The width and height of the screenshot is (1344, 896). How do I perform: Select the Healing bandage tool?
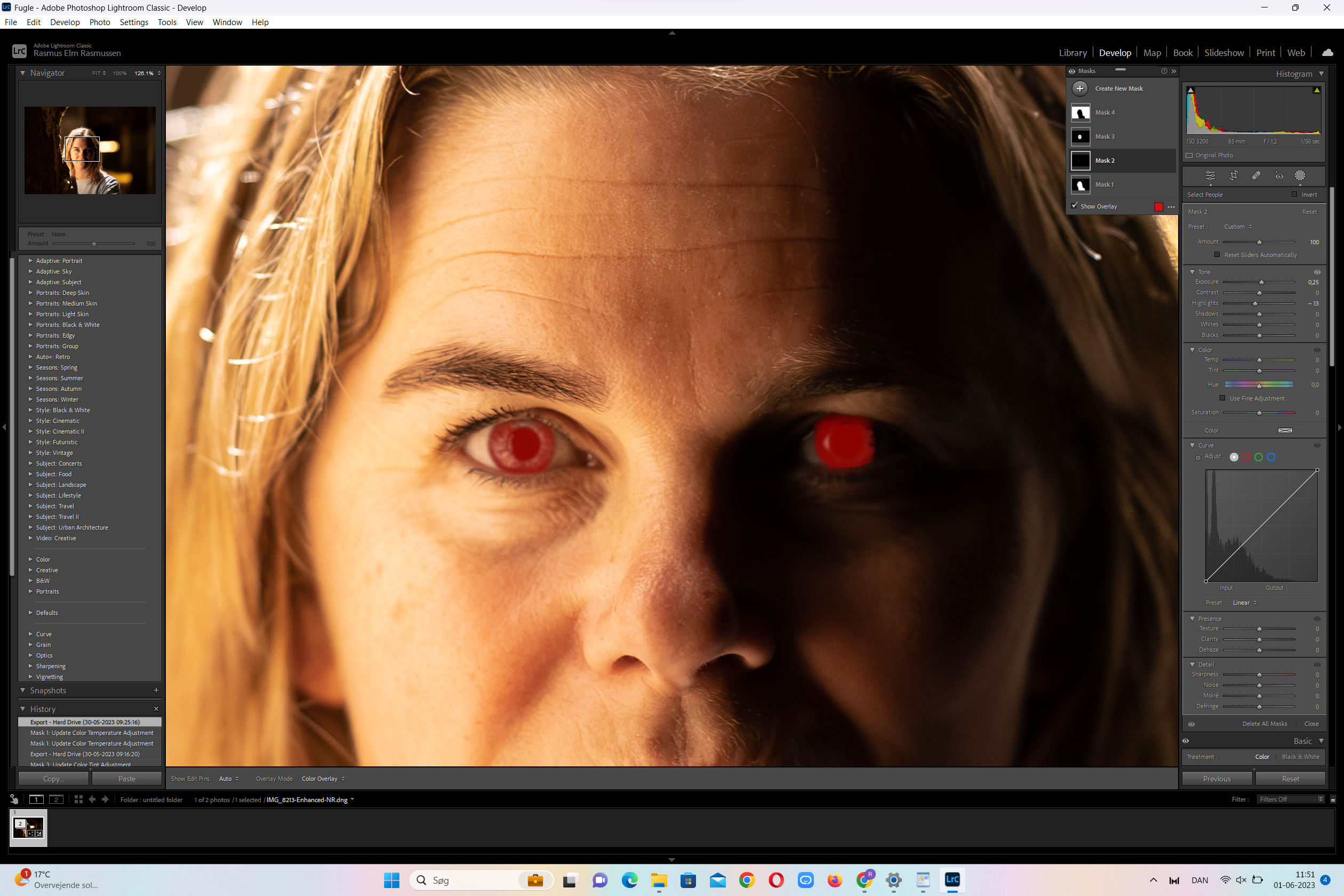coord(1256,175)
